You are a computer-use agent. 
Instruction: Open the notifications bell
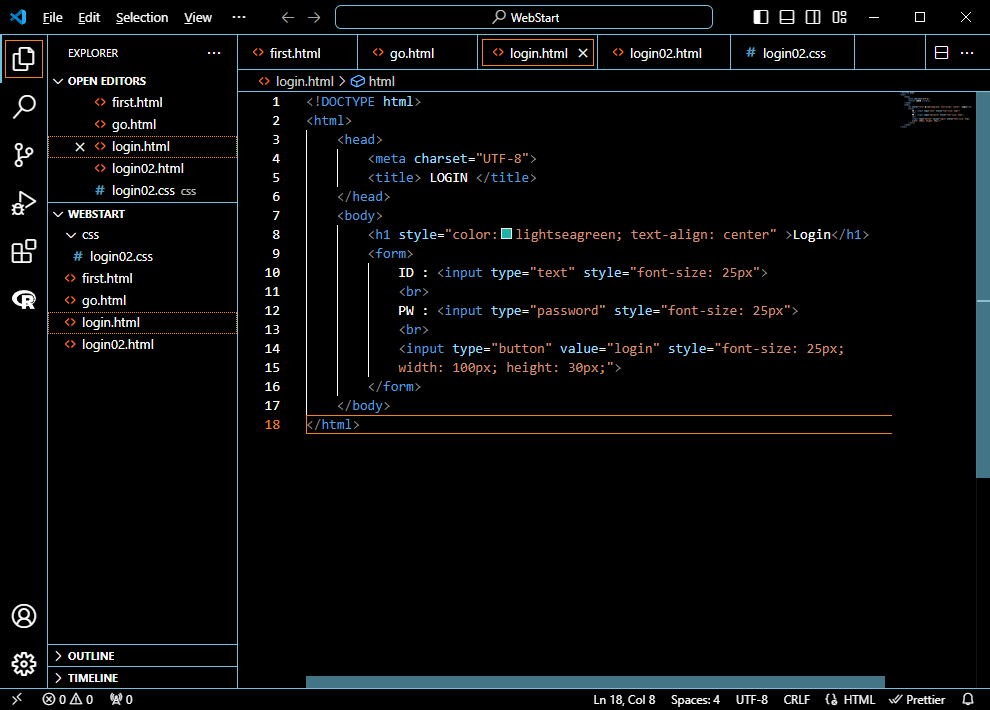pos(968,699)
